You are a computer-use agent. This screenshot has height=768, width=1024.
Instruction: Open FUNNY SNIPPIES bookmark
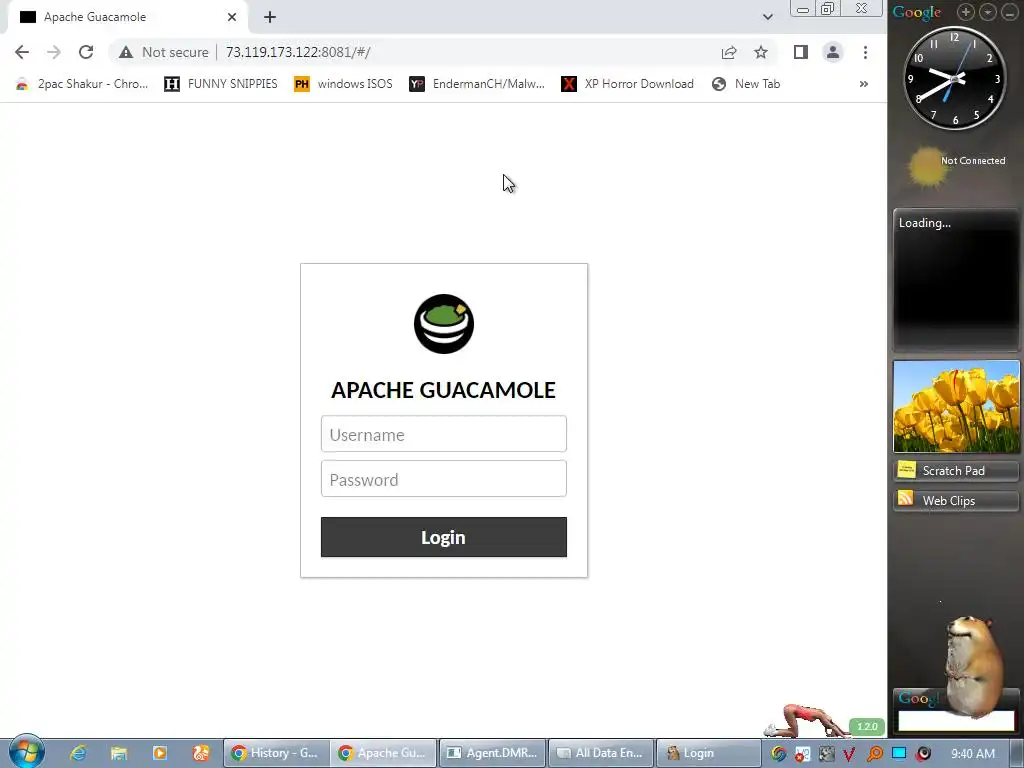pos(221,84)
